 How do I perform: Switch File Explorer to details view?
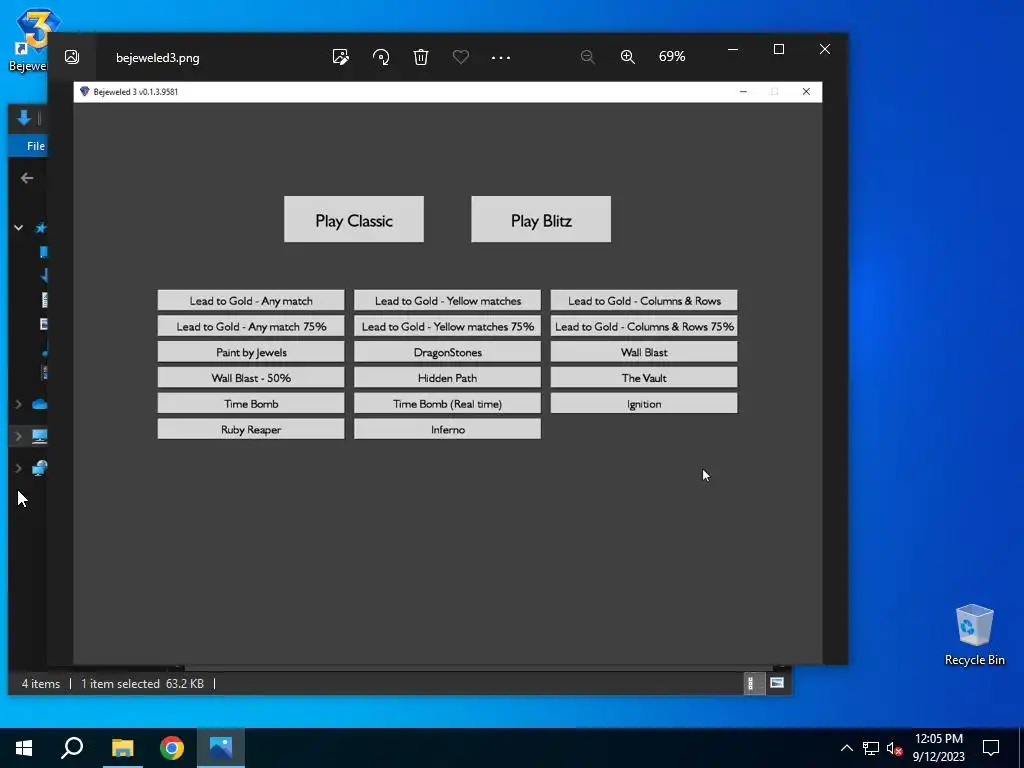click(x=751, y=684)
